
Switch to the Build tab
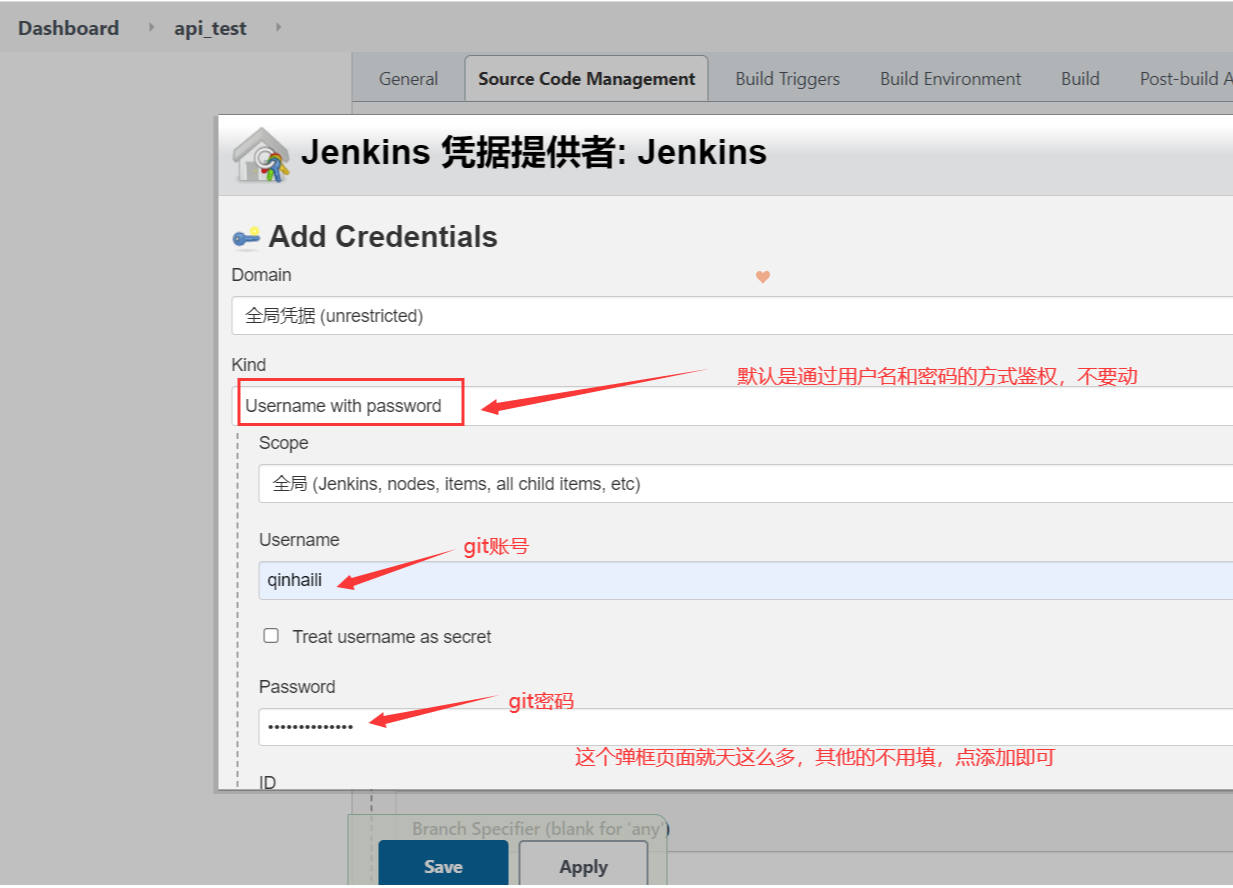[1080, 79]
